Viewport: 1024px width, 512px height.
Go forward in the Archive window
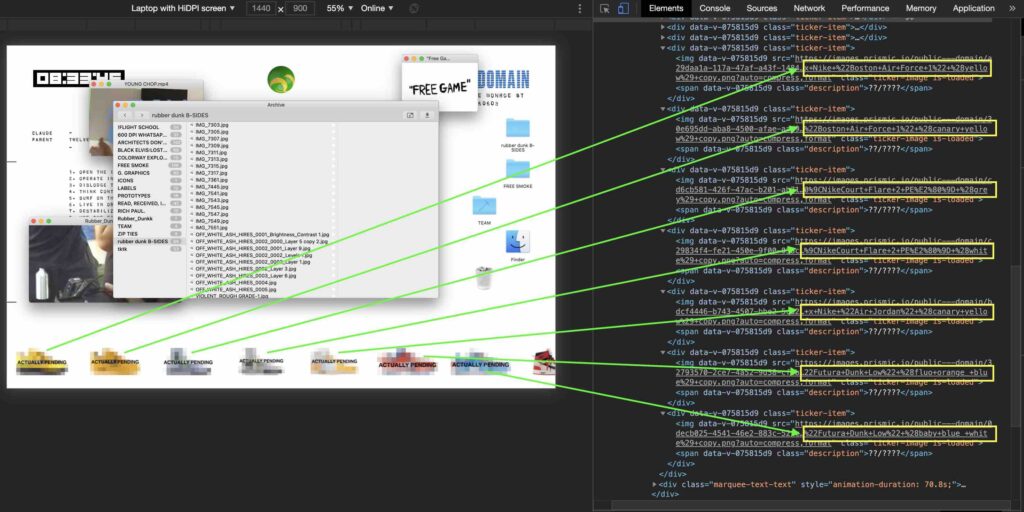(140, 115)
